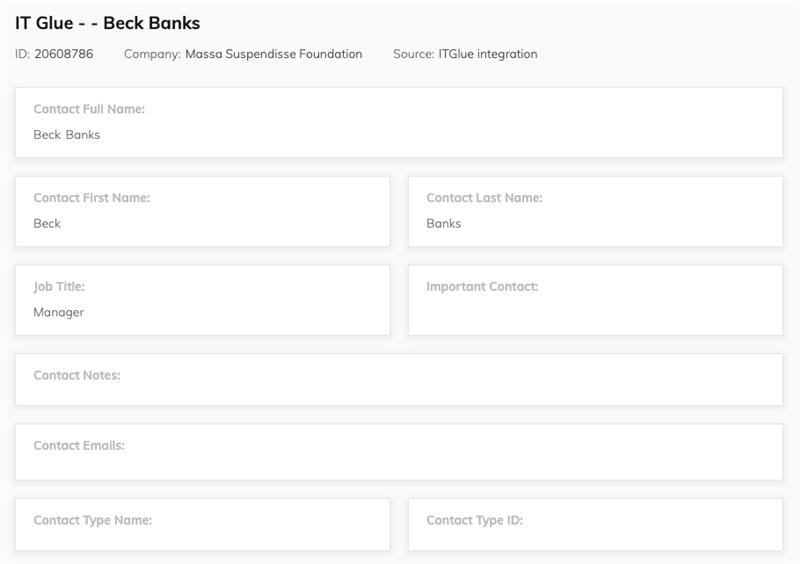Click the Beck Banks full name value

click(x=67, y=135)
